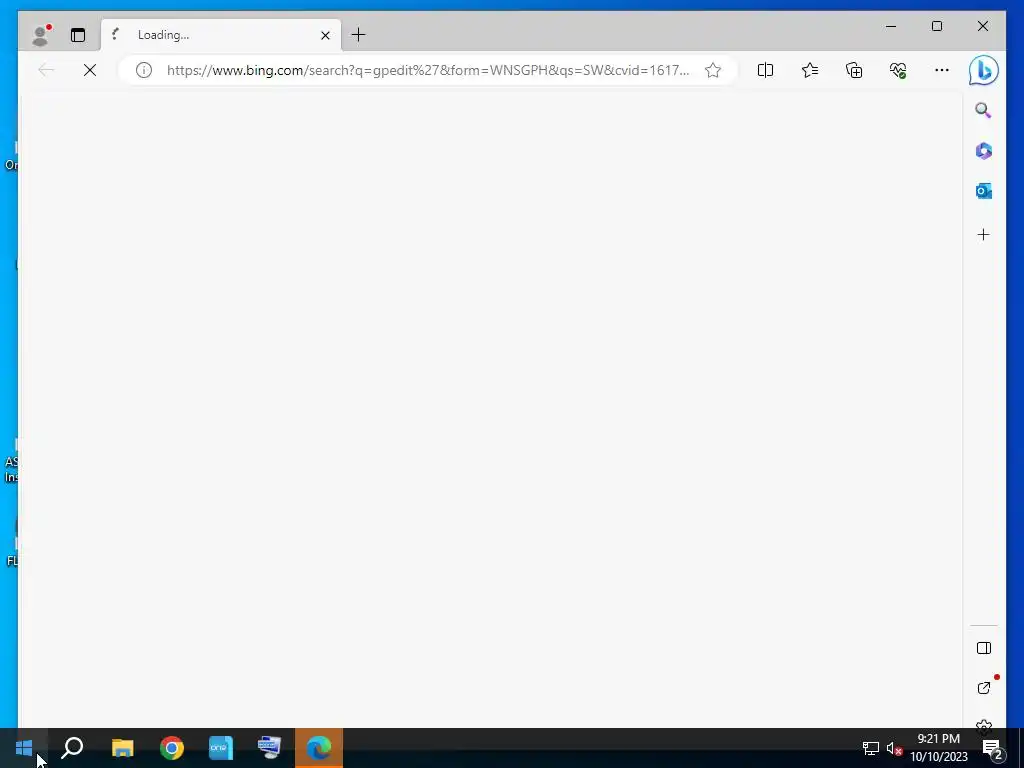This screenshot has height=768, width=1024.
Task: Open taskbar search
Action: (x=72, y=748)
